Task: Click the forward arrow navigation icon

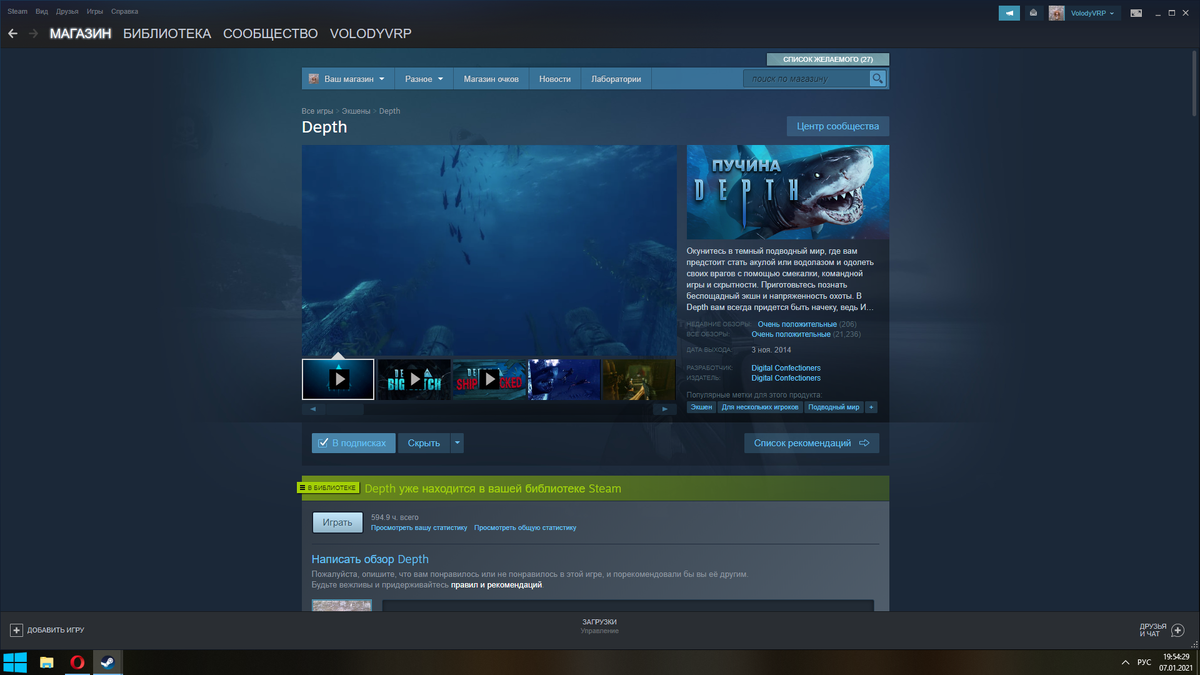Action: click(x=34, y=33)
